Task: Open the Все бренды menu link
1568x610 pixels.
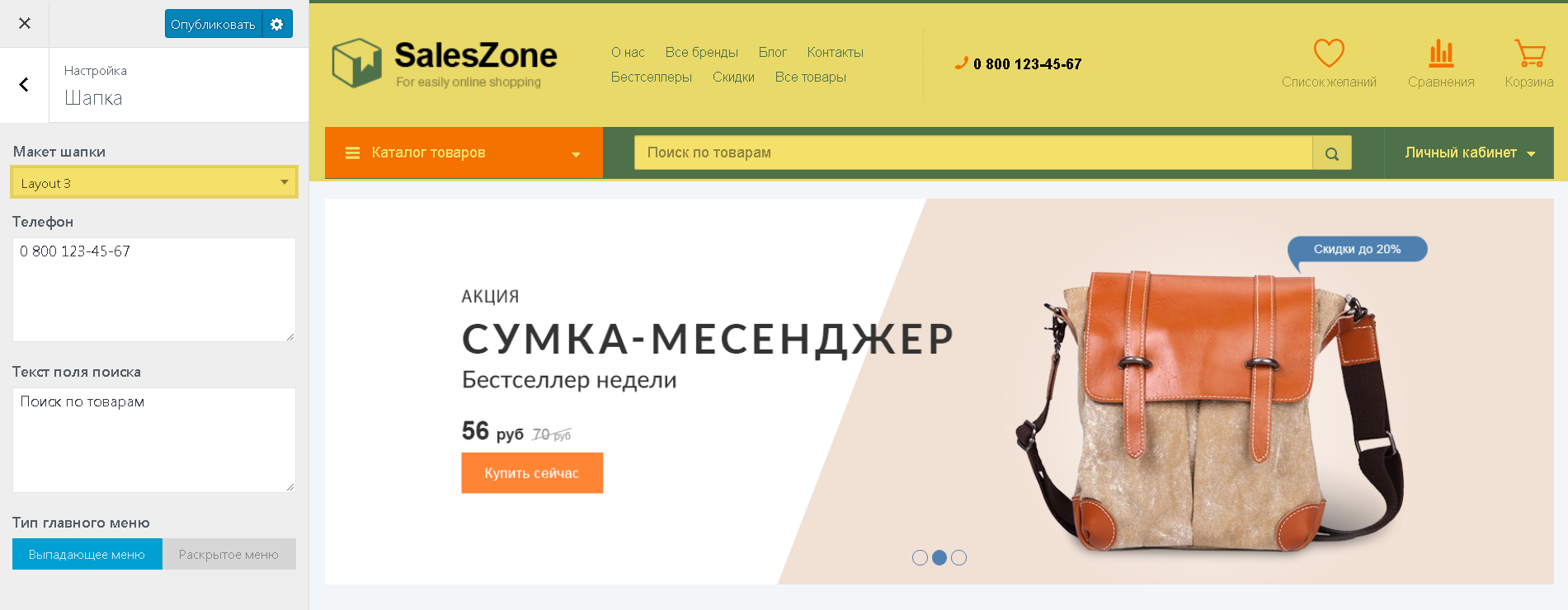Action: 701,52
